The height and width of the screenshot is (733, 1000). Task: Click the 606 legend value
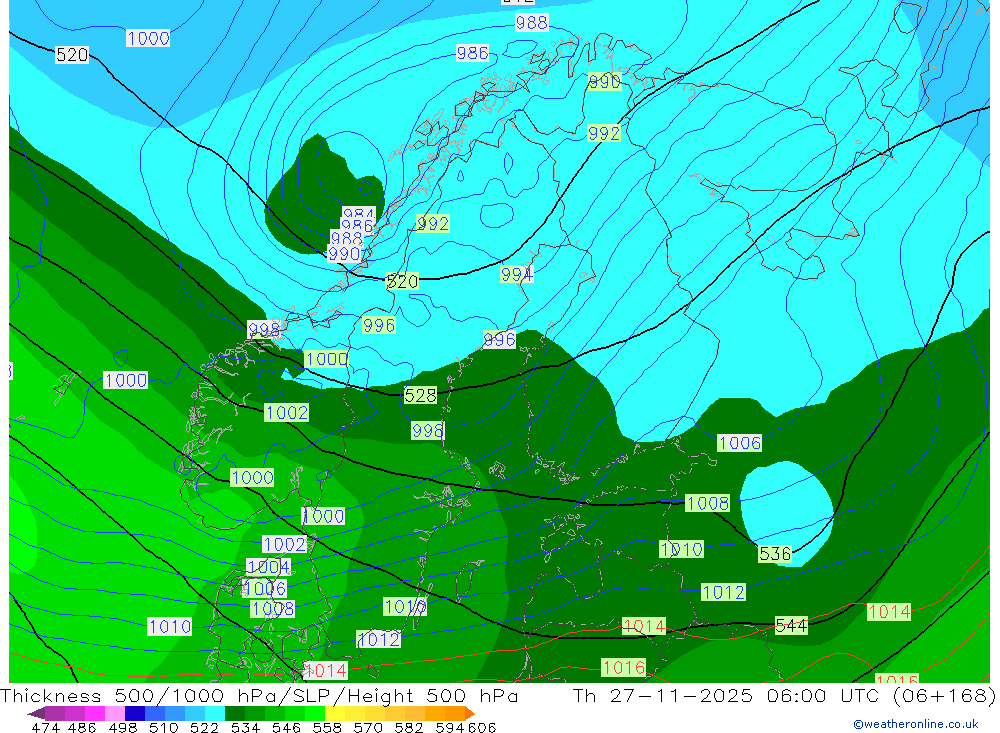[482, 727]
